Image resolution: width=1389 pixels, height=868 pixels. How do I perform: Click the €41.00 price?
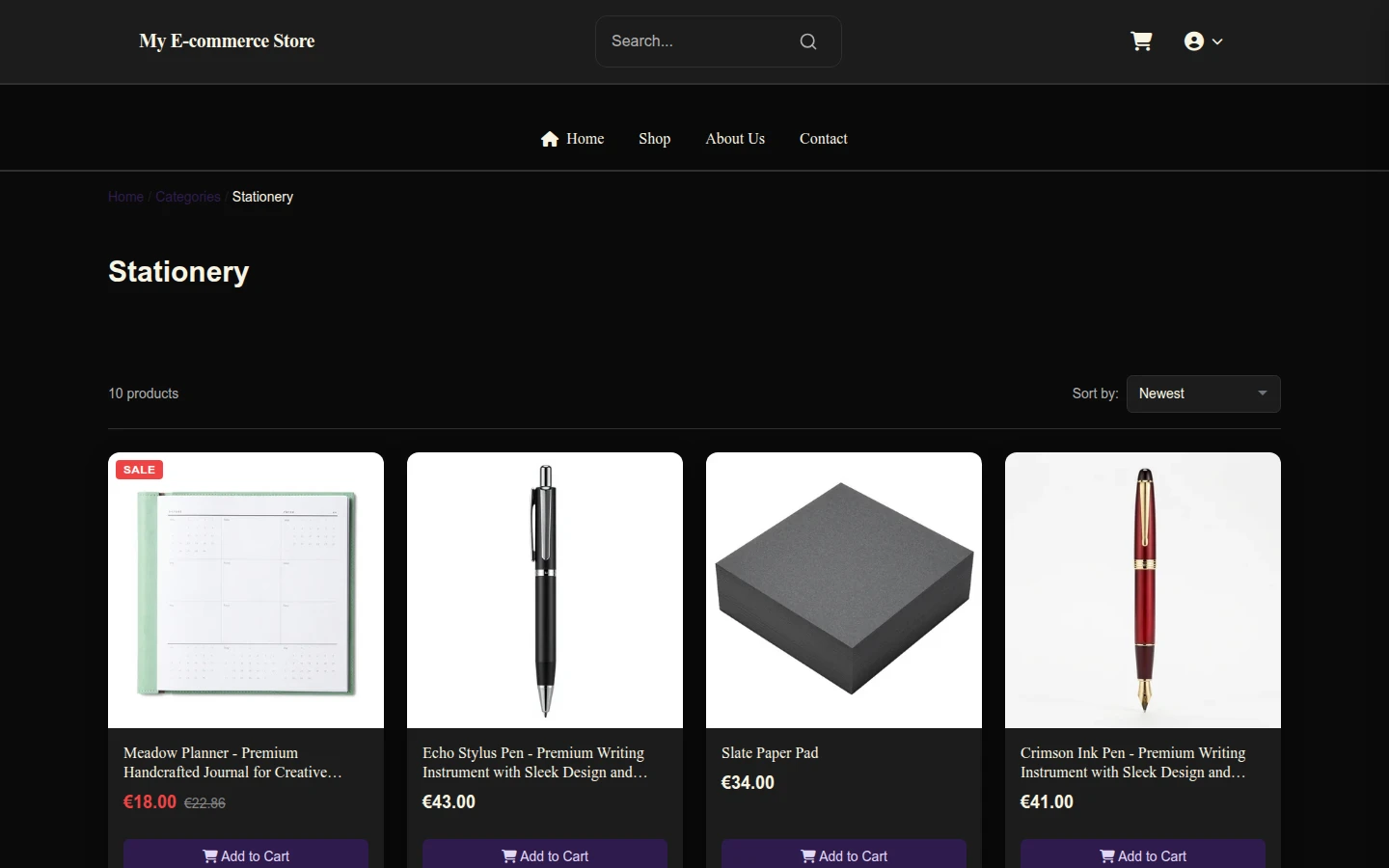click(x=1047, y=802)
